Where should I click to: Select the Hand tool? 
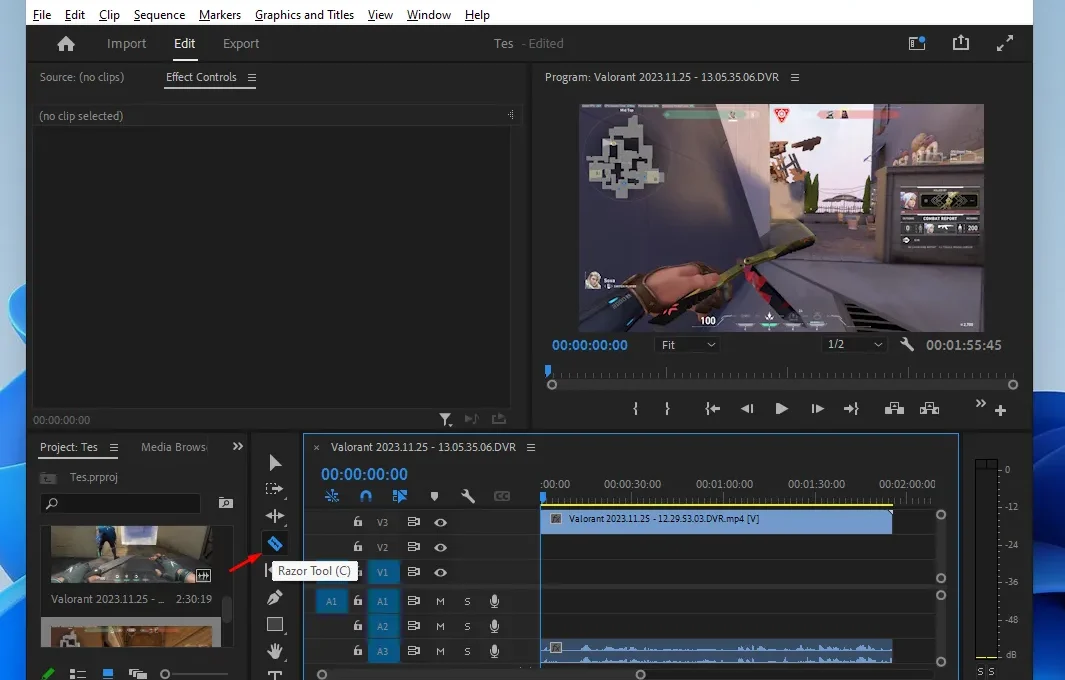tap(275, 651)
